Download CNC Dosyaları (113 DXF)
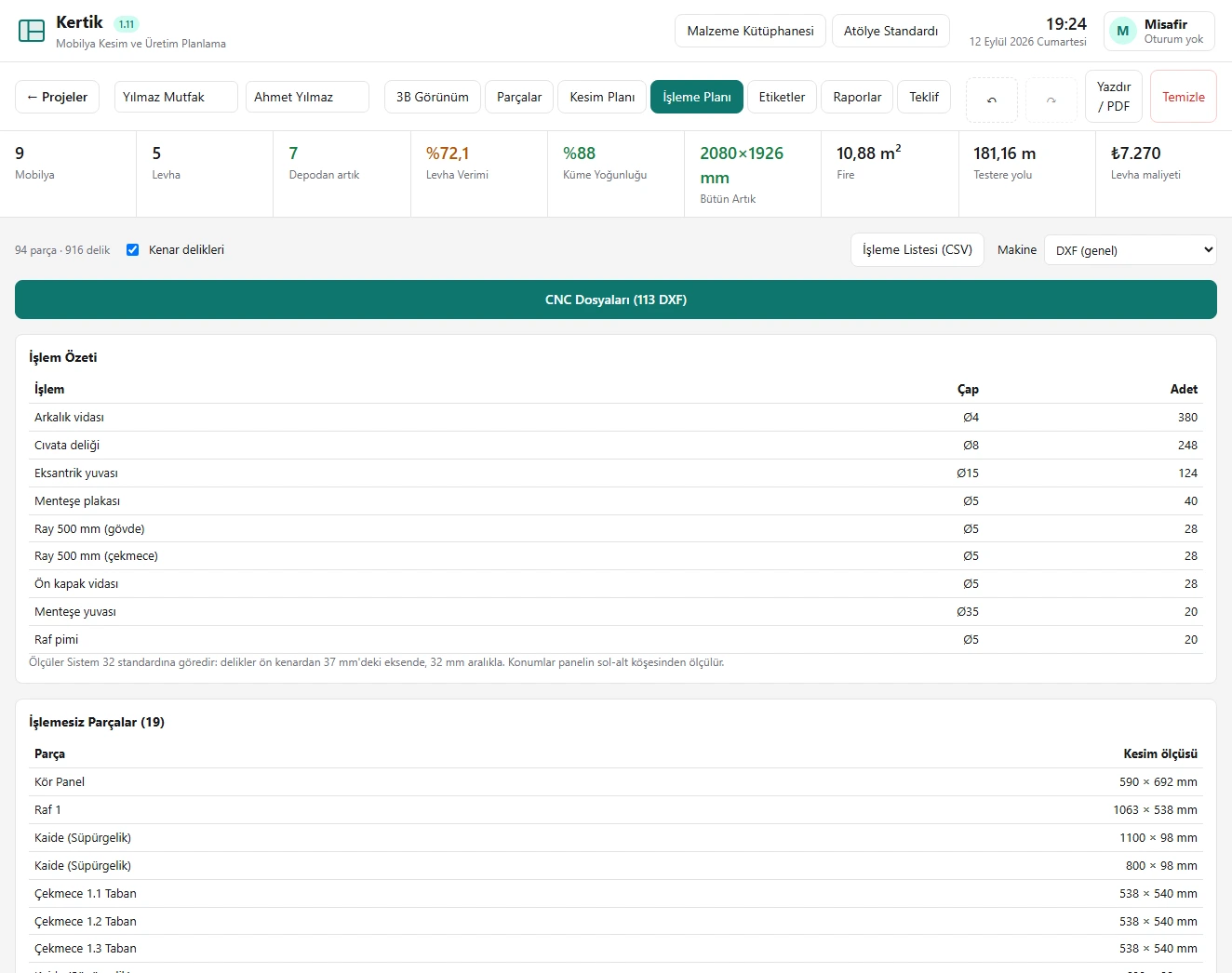The image size is (1232, 973). click(616, 300)
